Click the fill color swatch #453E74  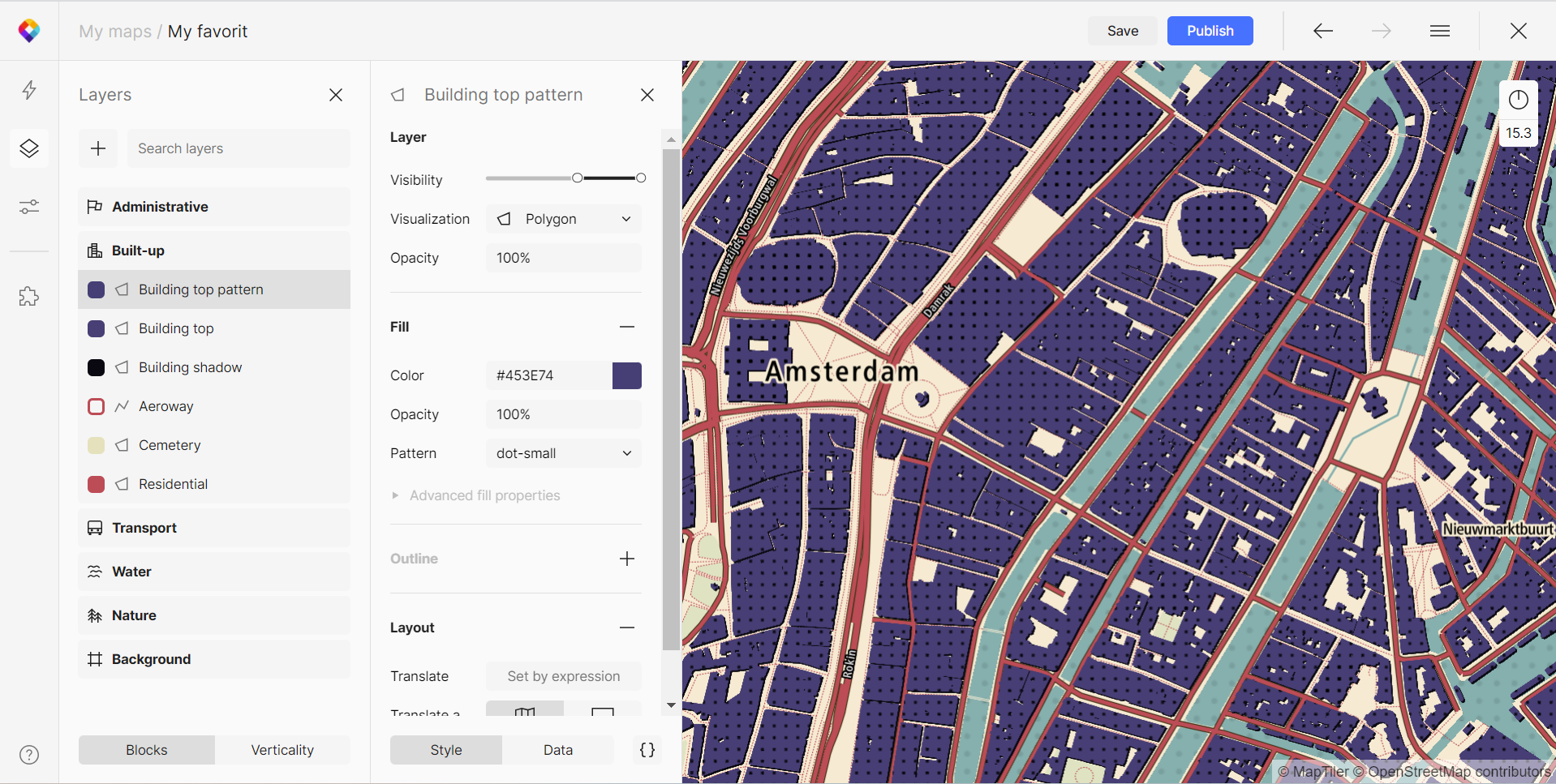pos(627,375)
